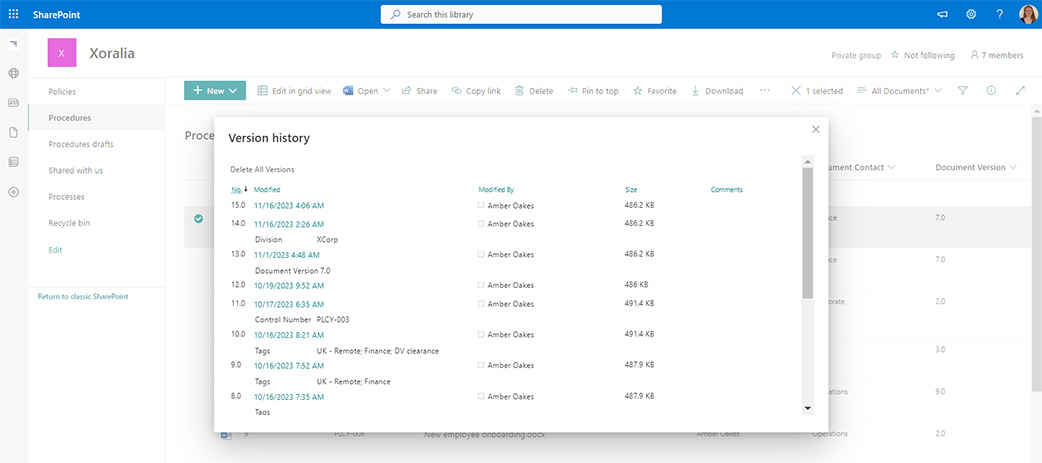1042x463 pixels.
Task: Open the filter pane funnel icon
Action: [962, 91]
